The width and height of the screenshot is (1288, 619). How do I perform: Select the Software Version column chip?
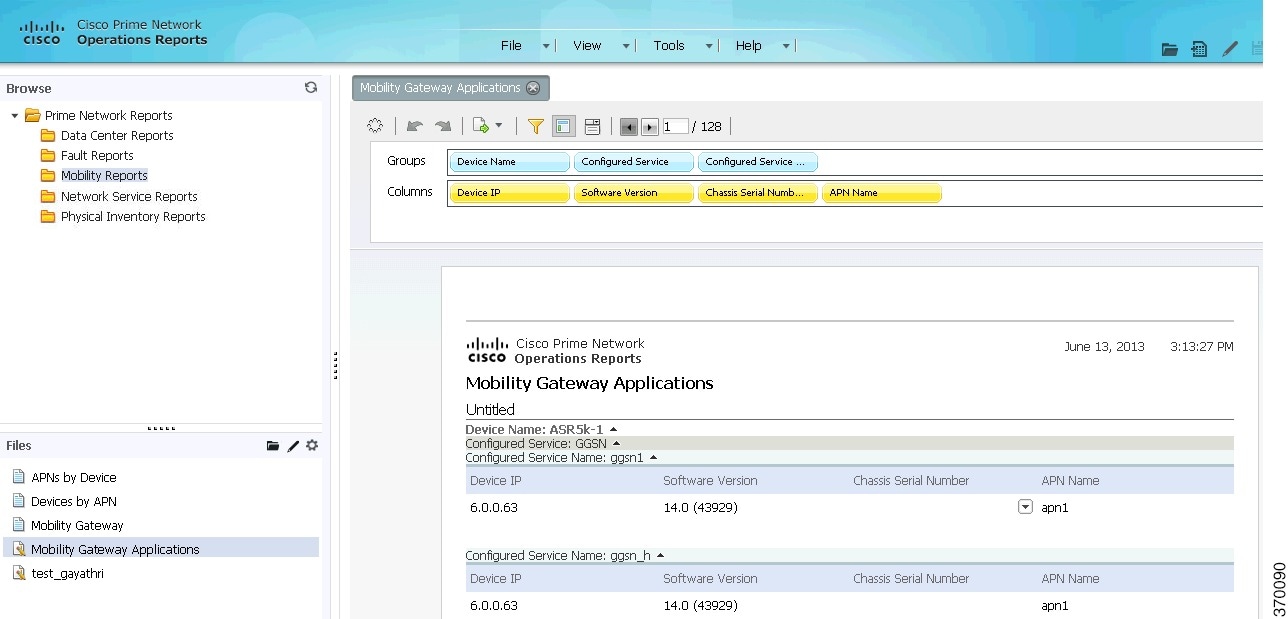pos(634,193)
